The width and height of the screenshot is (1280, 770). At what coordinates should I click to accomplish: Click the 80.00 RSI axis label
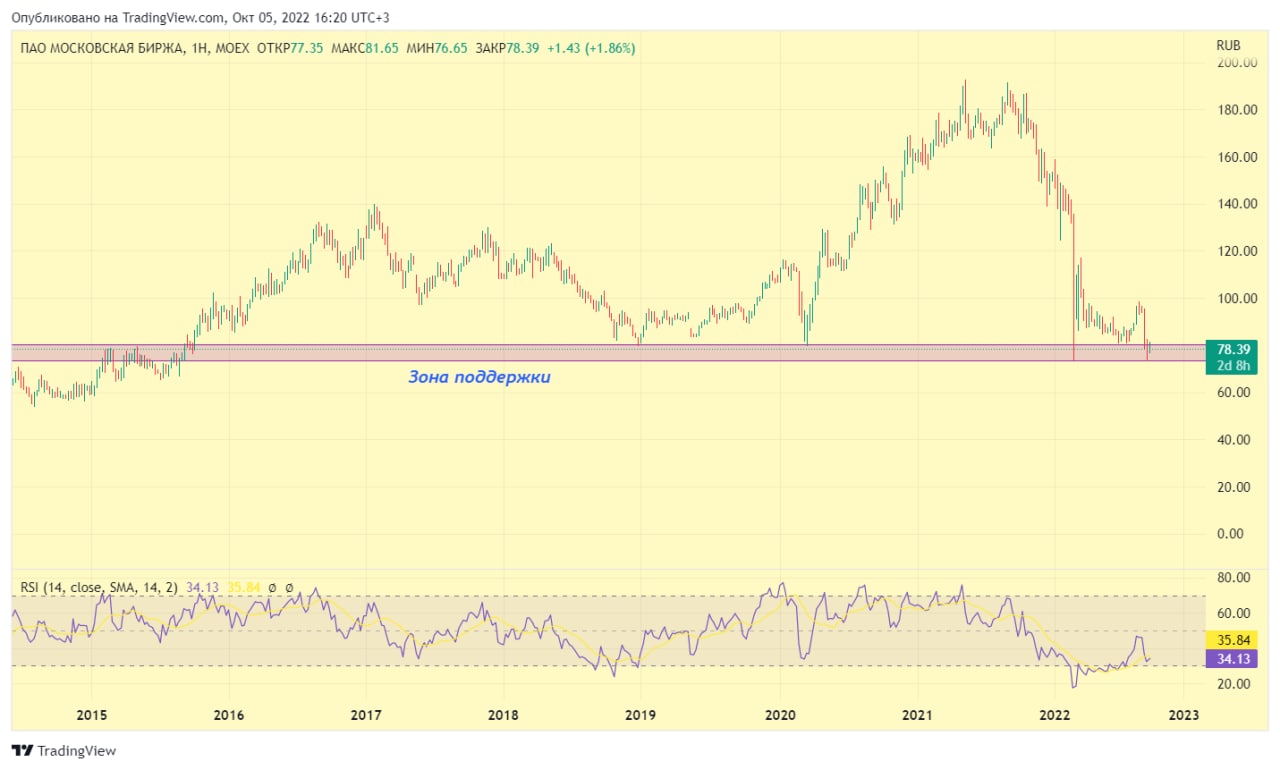click(1235, 578)
